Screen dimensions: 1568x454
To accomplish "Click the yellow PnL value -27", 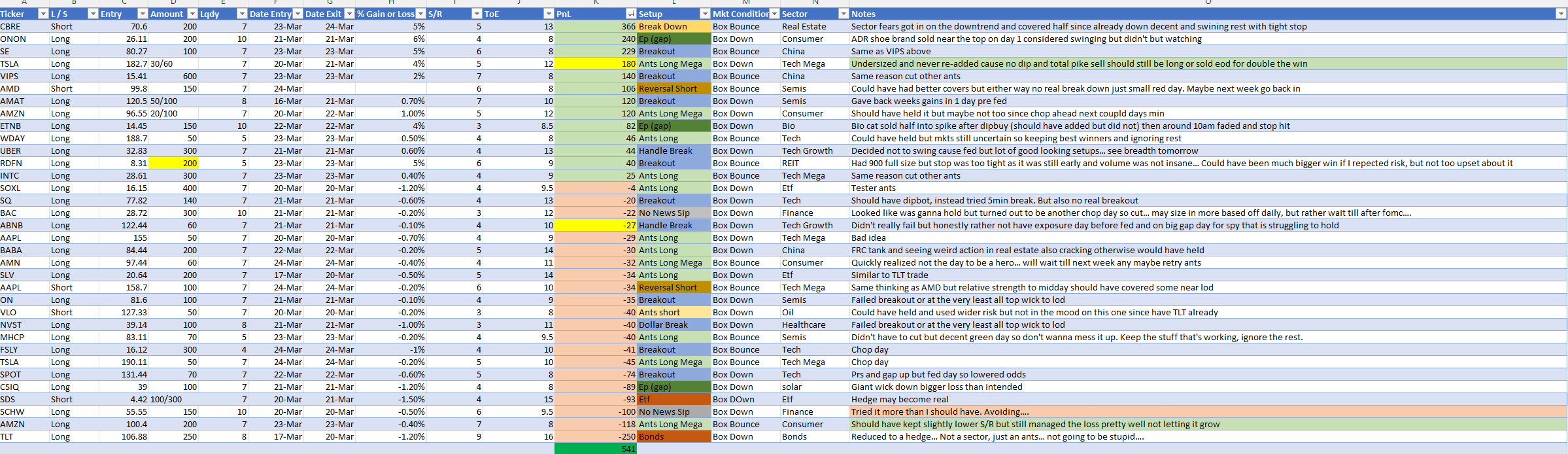I will pyautogui.click(x=596, y=225).
